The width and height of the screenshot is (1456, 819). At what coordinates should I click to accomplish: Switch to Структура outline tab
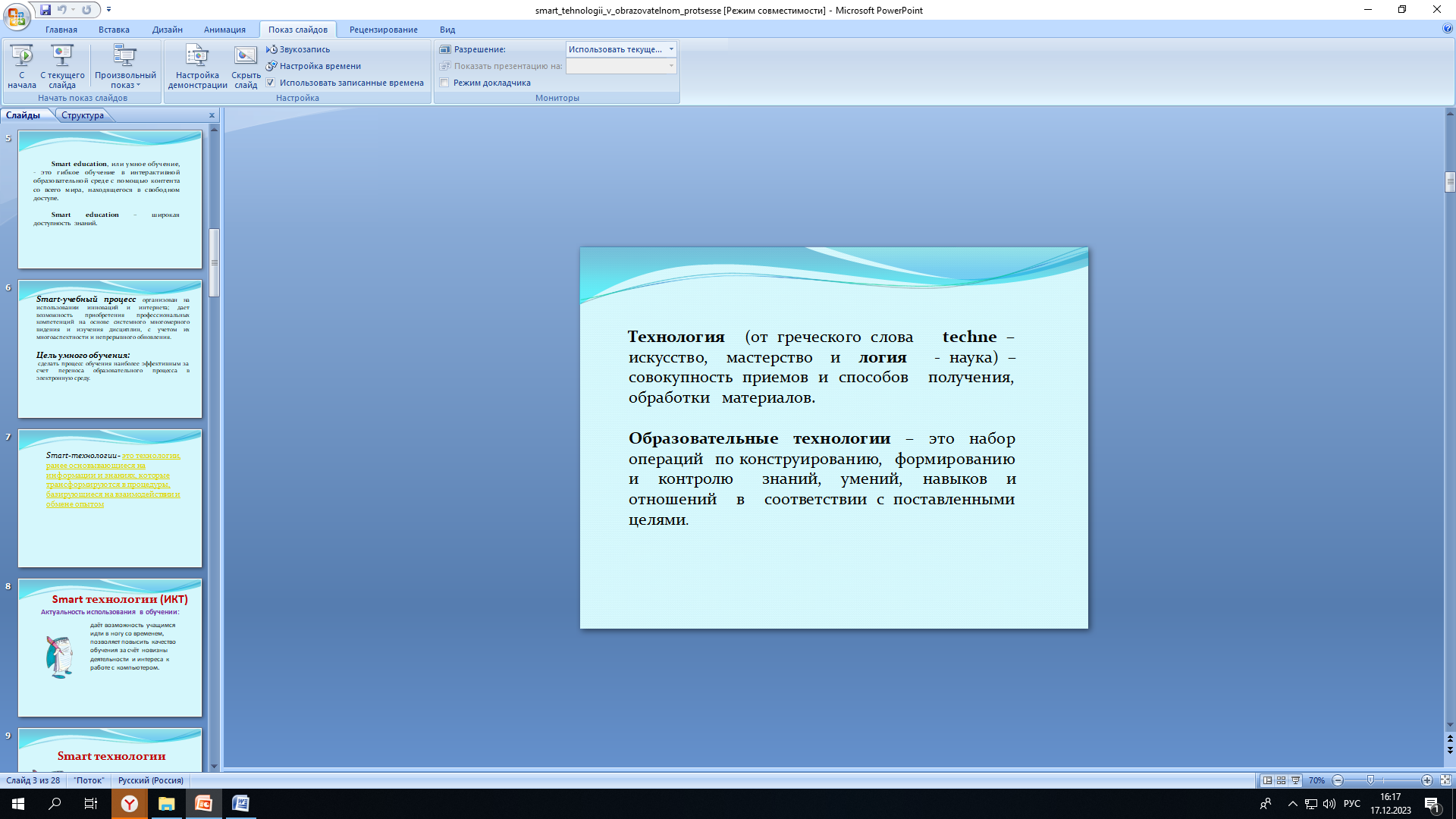pyautogui.click(x=83, y=115)
